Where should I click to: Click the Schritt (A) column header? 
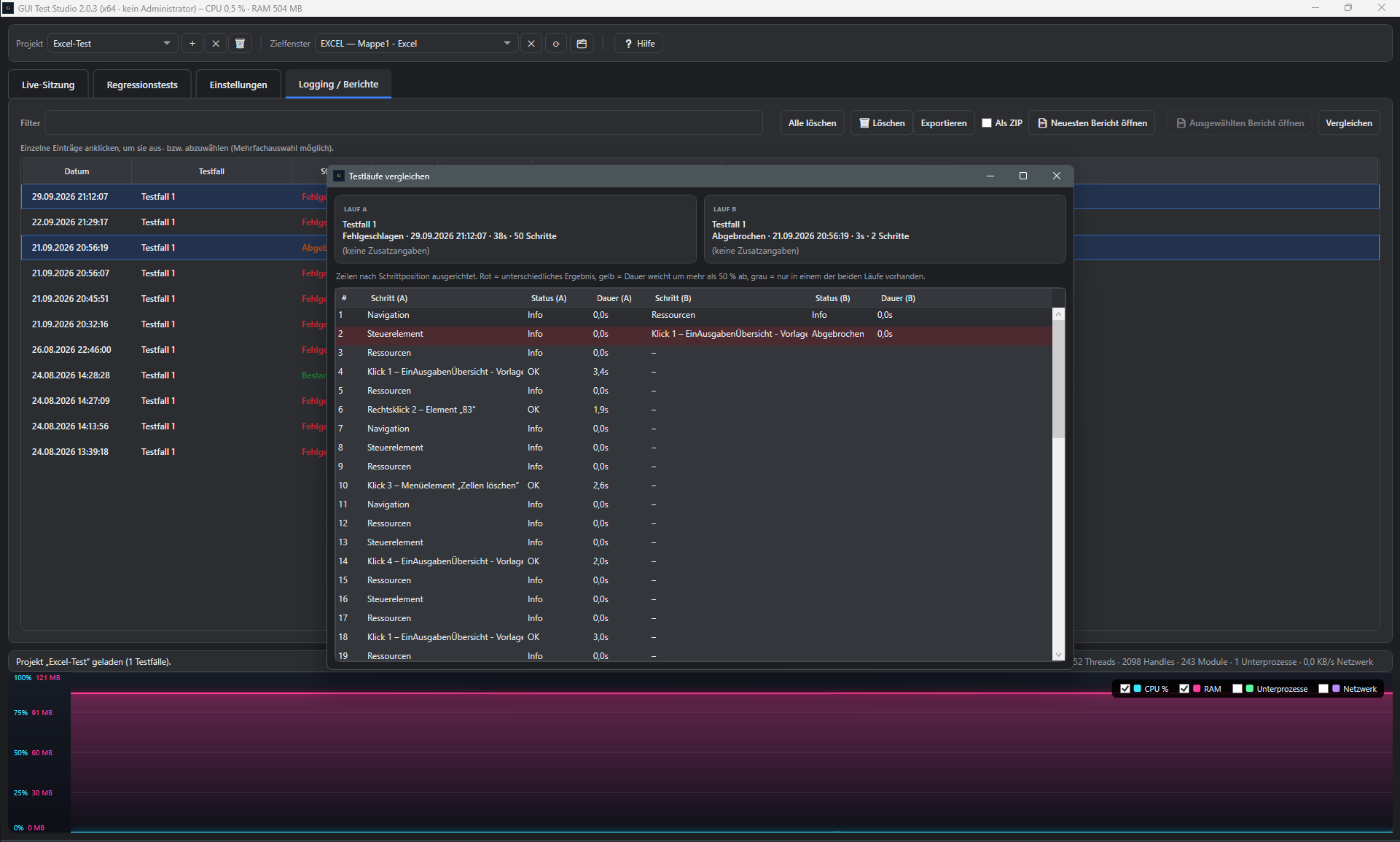[445, 298]
